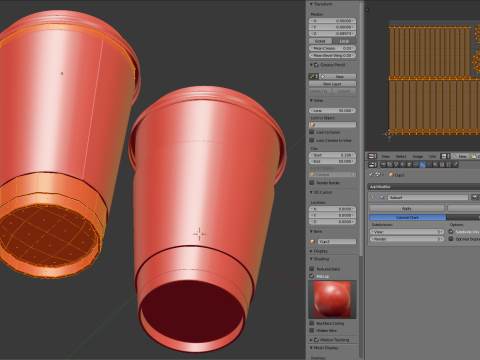This screenshot has width=480, height=360.
Task: Collapse the Grease Pencil panel triangle
Action: (311, 65)
